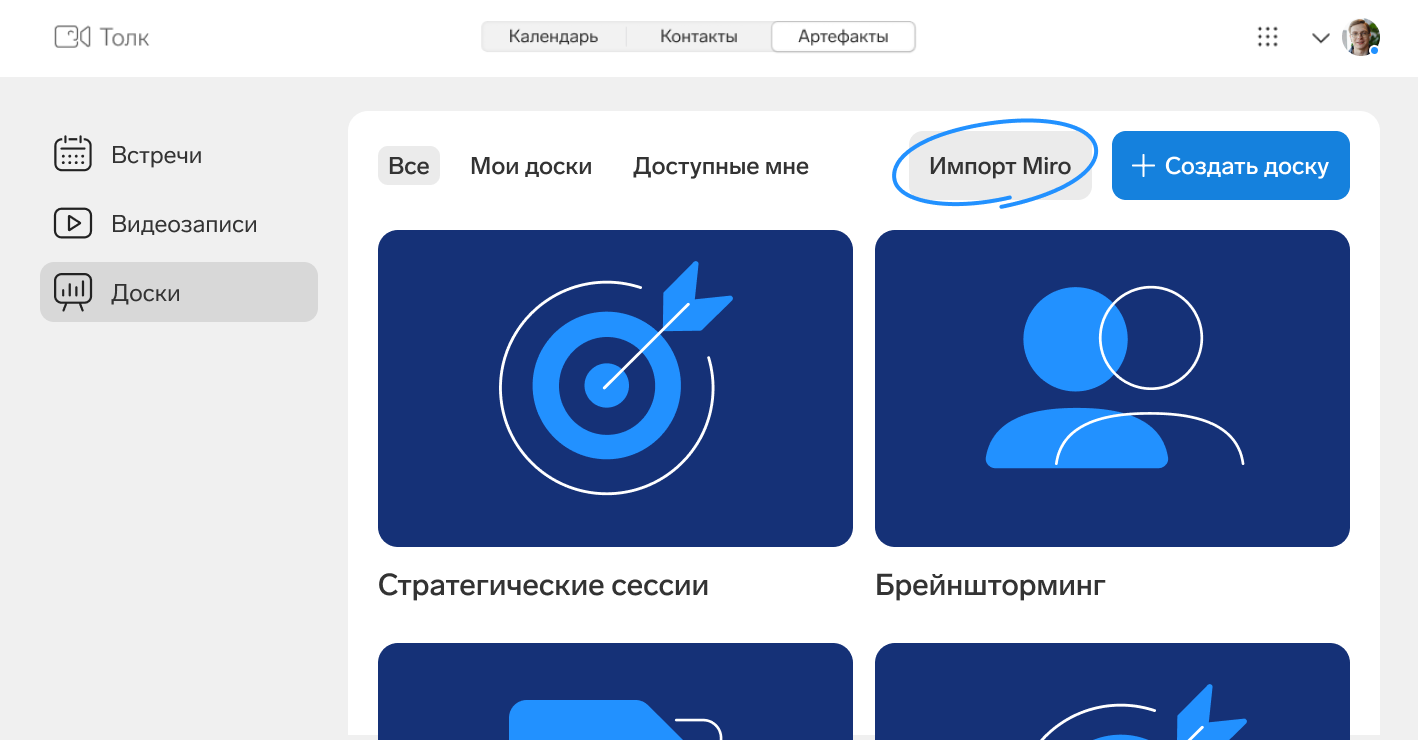The image size is (1418, 740).
Task: Click the Толк camera logo icon
Action: pyautogui.click(x=72, y=37)
